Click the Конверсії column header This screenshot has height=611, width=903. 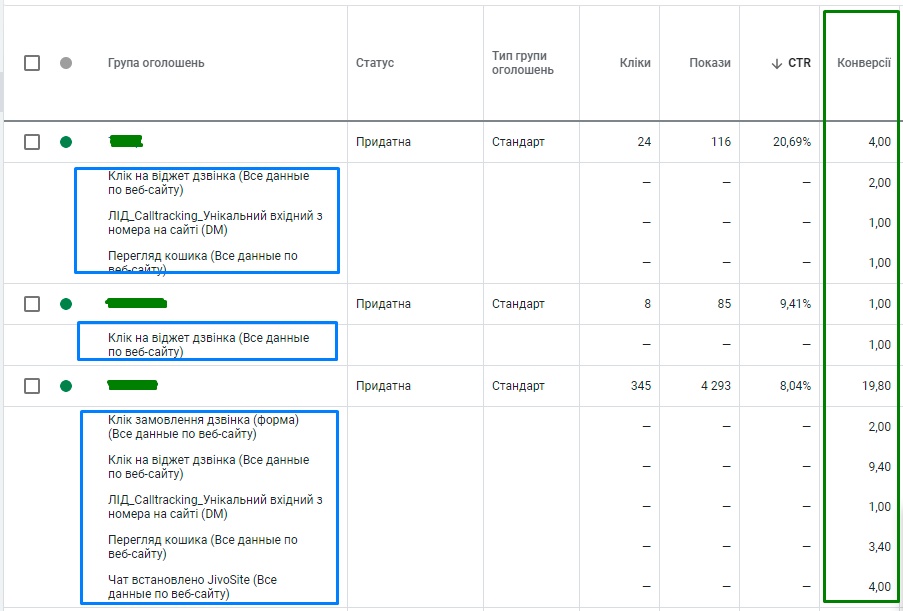click(x=863, y=63)
